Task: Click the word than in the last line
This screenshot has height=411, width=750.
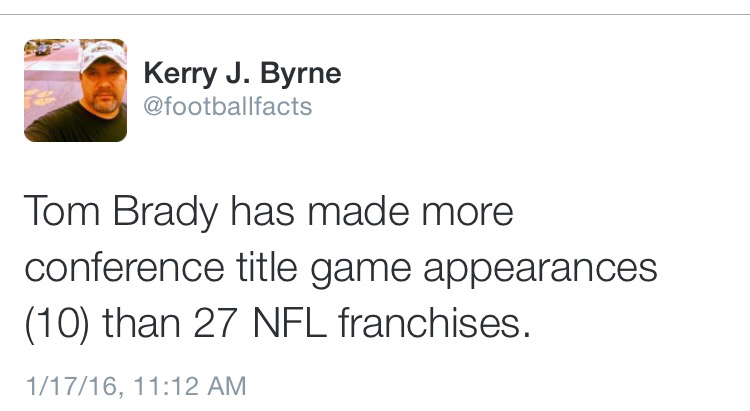Action: [142, 322]
